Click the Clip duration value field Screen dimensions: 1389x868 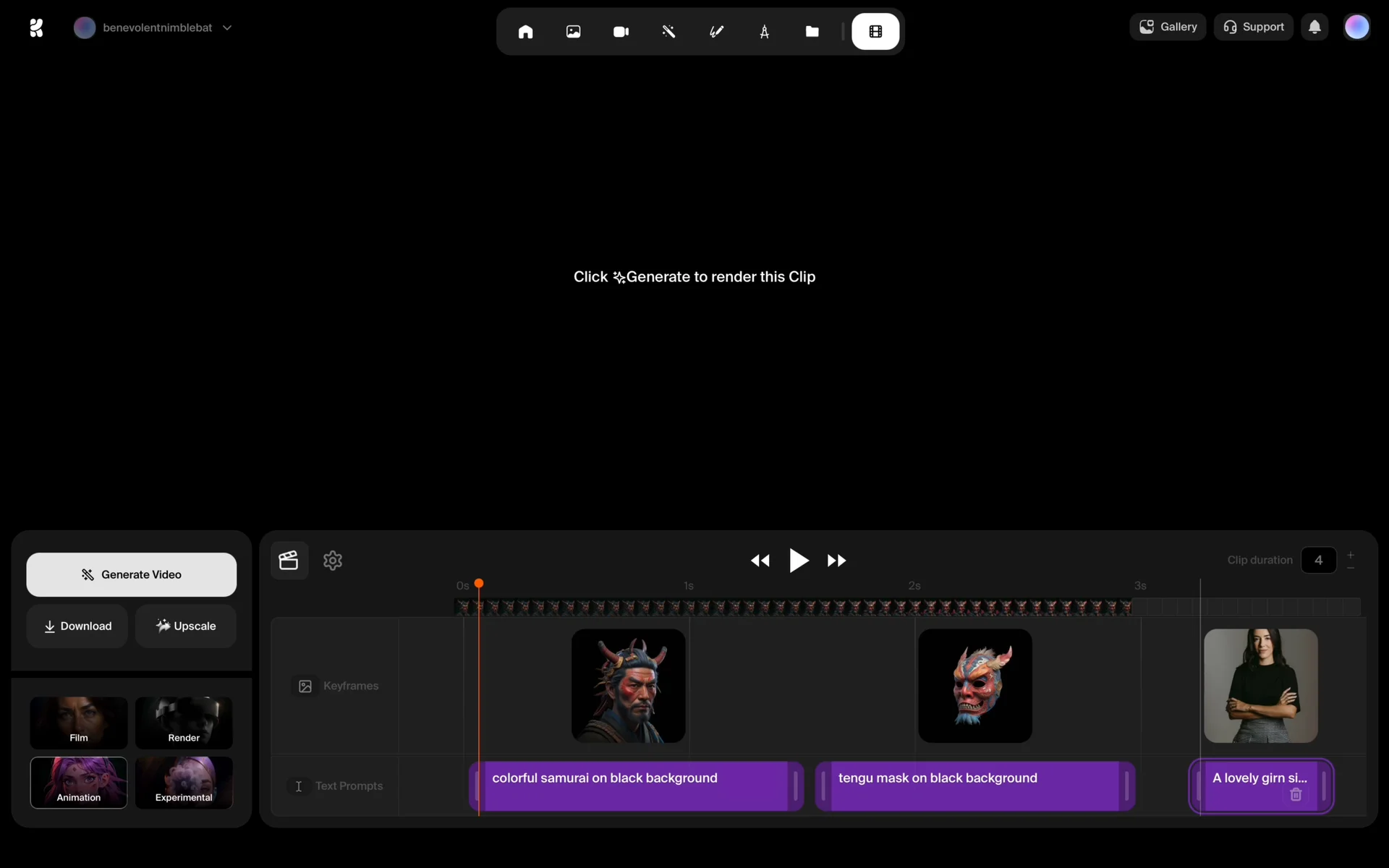(x=1318, y=561)
